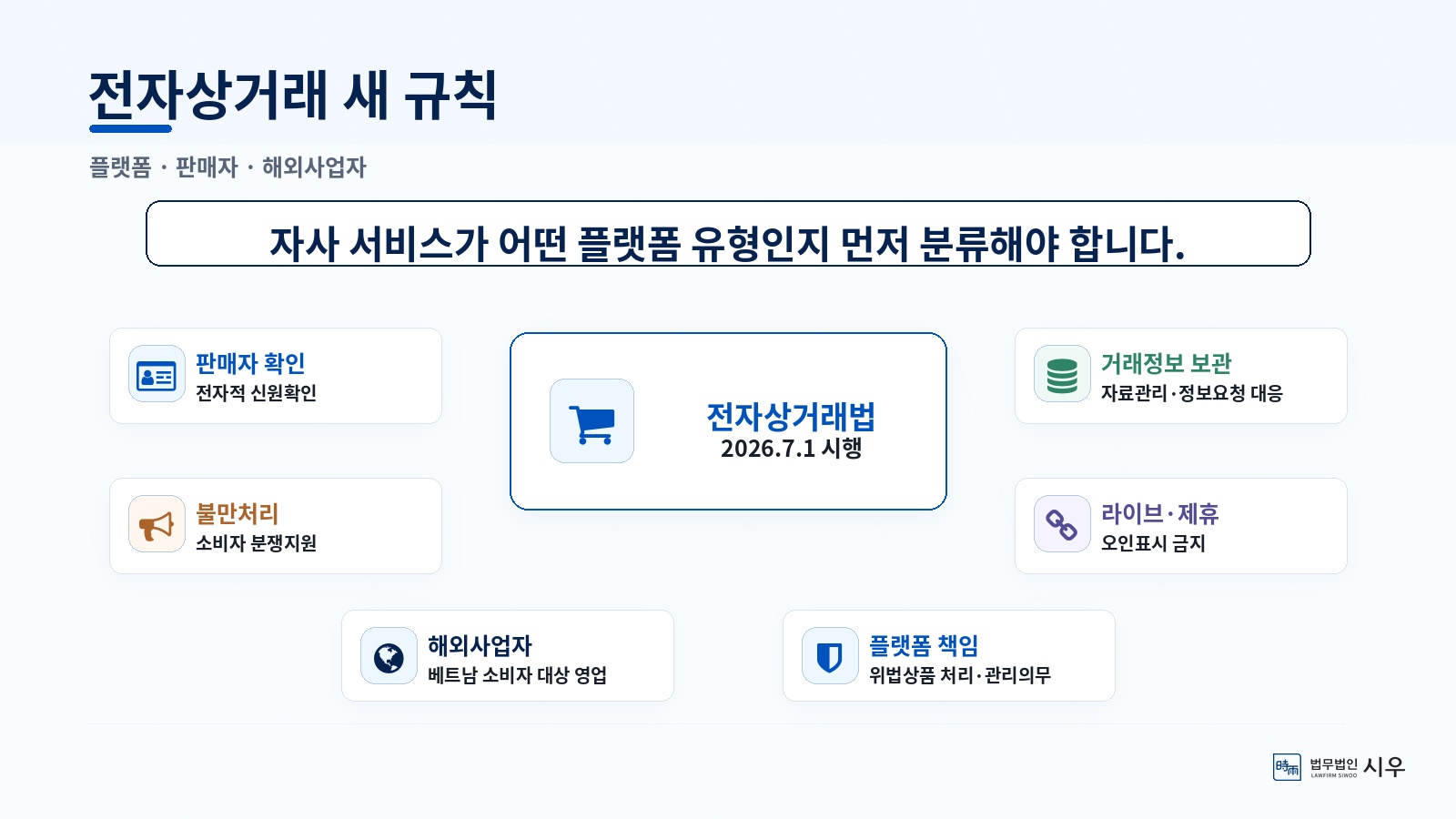The image size is (1456, 819).
Task: Click the subtitle 플랫폼 · 판매자 · 해외사업자
Action: point(227,167)
